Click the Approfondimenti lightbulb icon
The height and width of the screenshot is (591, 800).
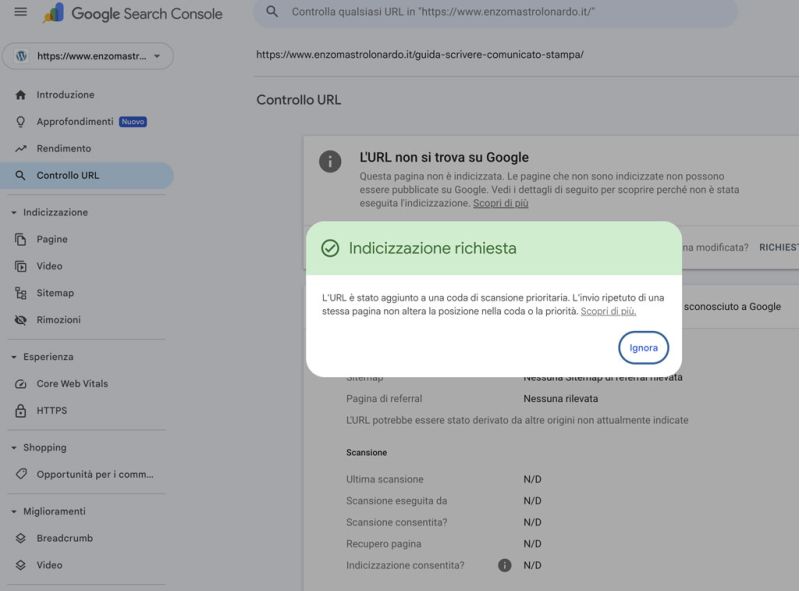click(x=20, y=122)
